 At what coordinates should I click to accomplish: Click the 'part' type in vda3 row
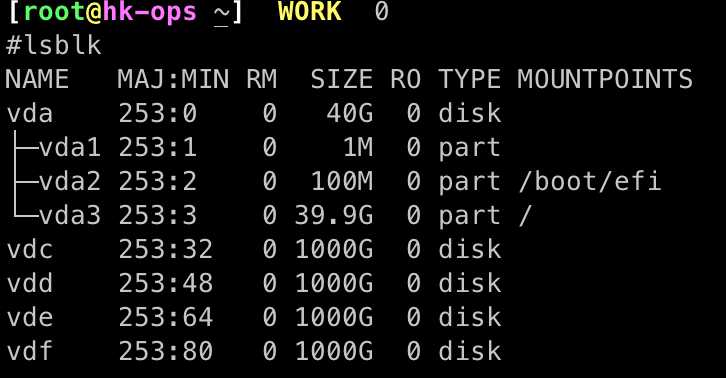[x=469, y=216]
